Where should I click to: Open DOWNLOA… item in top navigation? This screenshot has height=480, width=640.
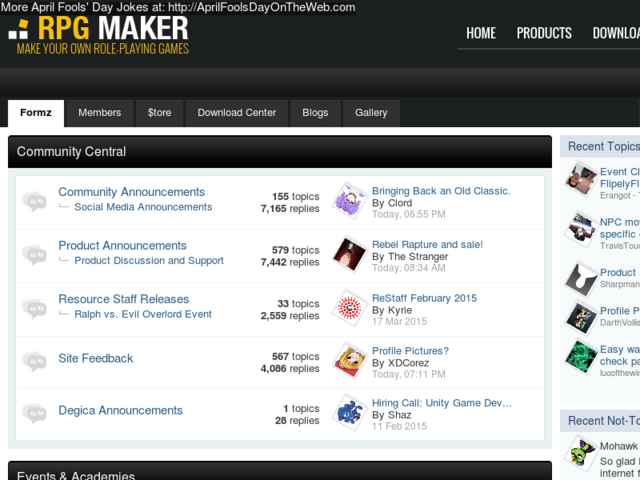(616, 33)
